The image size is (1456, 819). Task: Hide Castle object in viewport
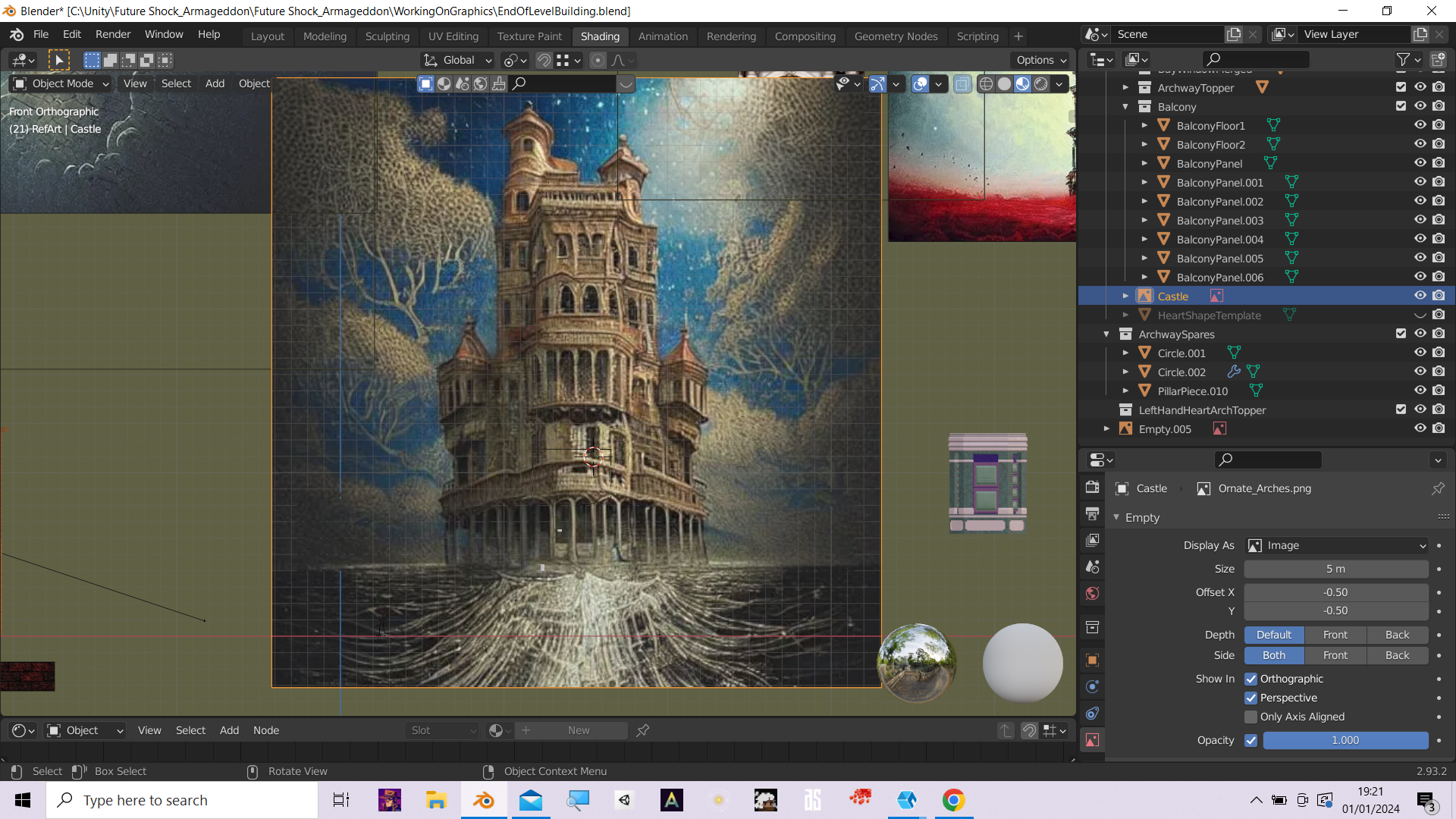coord(1420,296)
